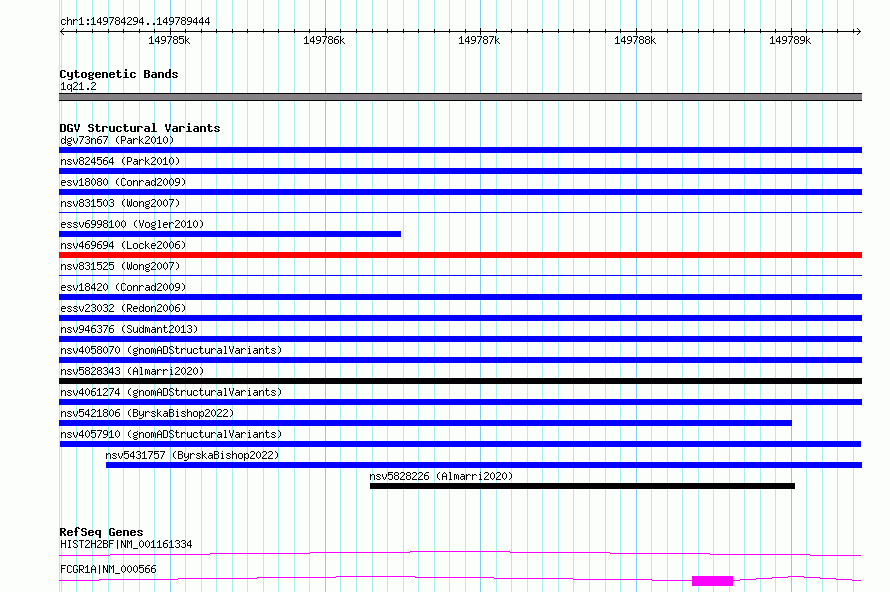890x592 pixels.
Task: Click the left arrow on the ruler
Action: click(x=62, y=31)
